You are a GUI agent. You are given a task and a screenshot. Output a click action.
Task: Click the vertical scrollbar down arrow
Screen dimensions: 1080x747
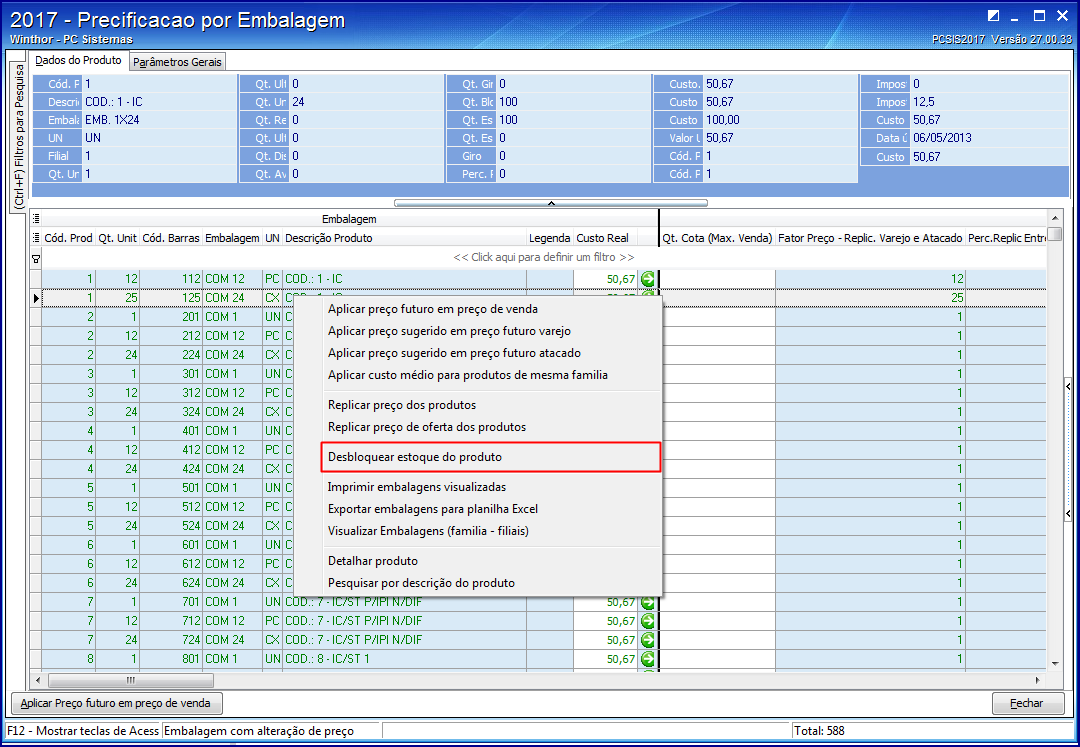click(x=1055, y=664)
